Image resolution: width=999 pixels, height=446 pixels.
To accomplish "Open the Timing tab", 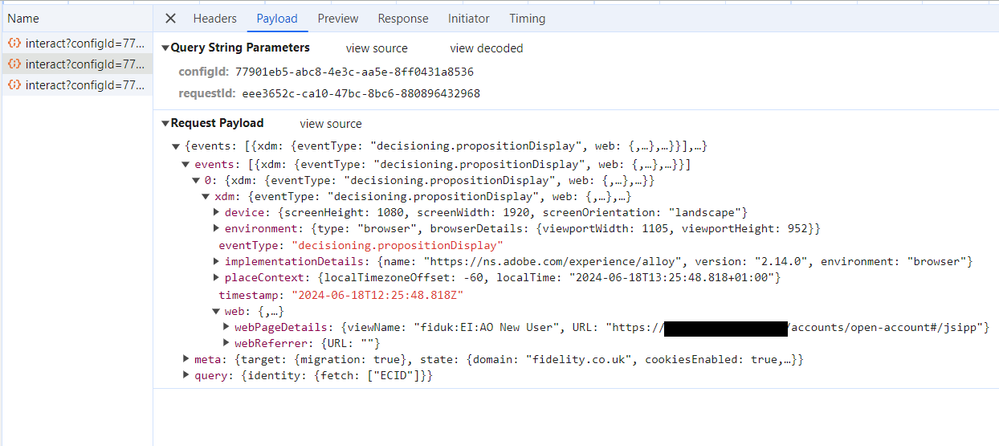I will point(527,19).
